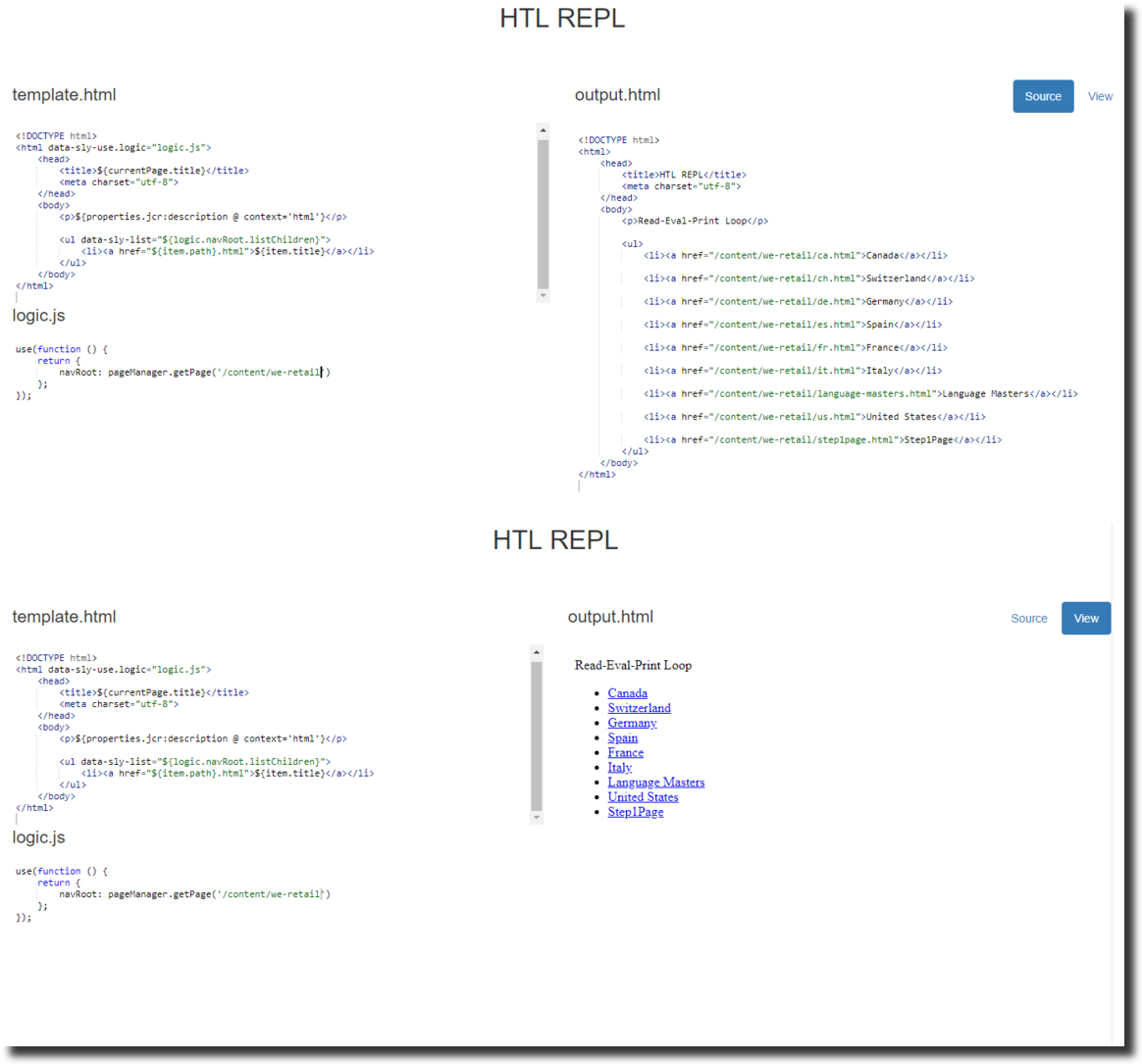This screenshot has height=1064, width=1142.
Task: Go to the Italy link
Action: tap(619, 767)
